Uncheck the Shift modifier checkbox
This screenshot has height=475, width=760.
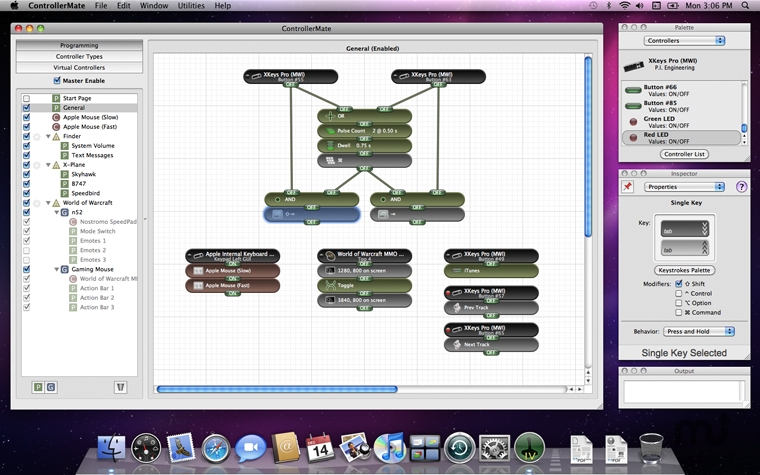679,283
